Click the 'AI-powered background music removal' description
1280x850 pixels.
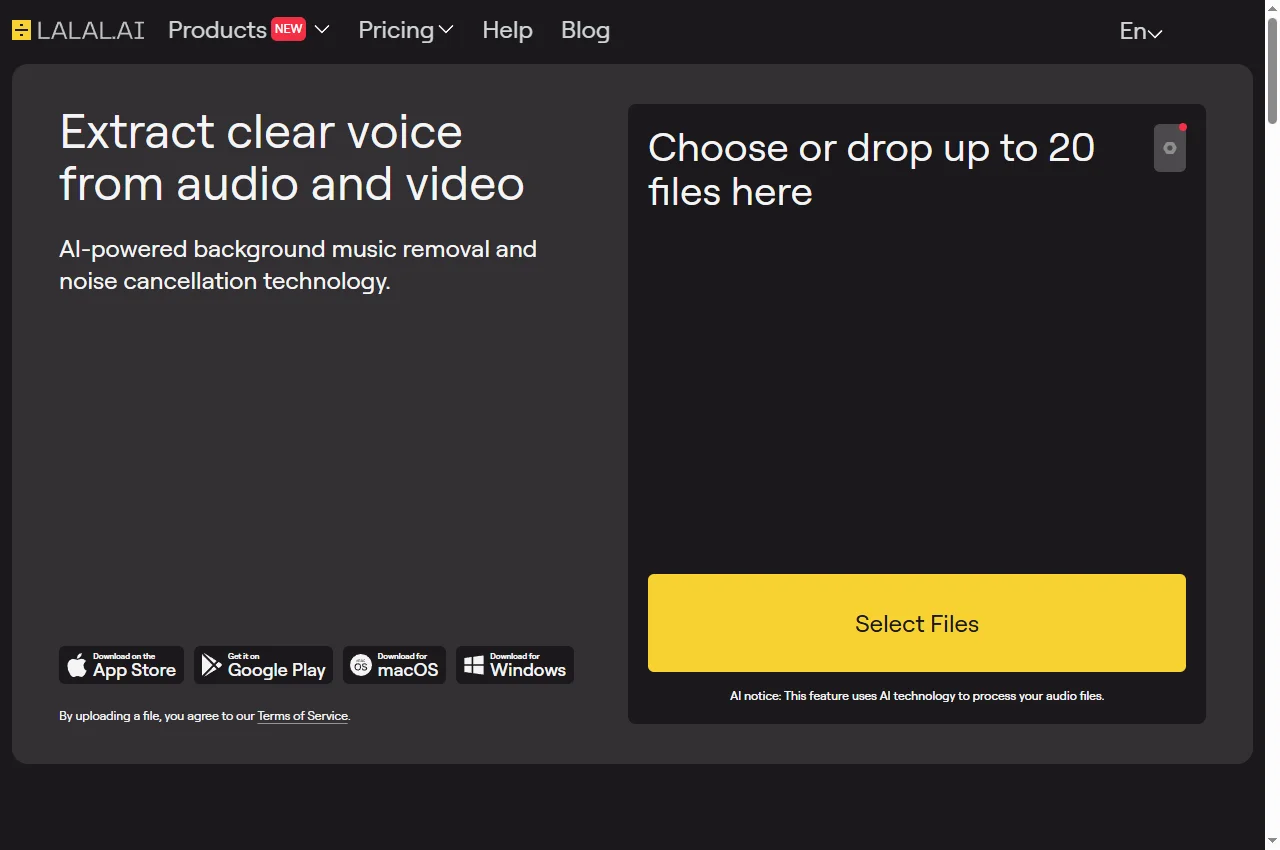pyautogui.click(x=298, y=265)
